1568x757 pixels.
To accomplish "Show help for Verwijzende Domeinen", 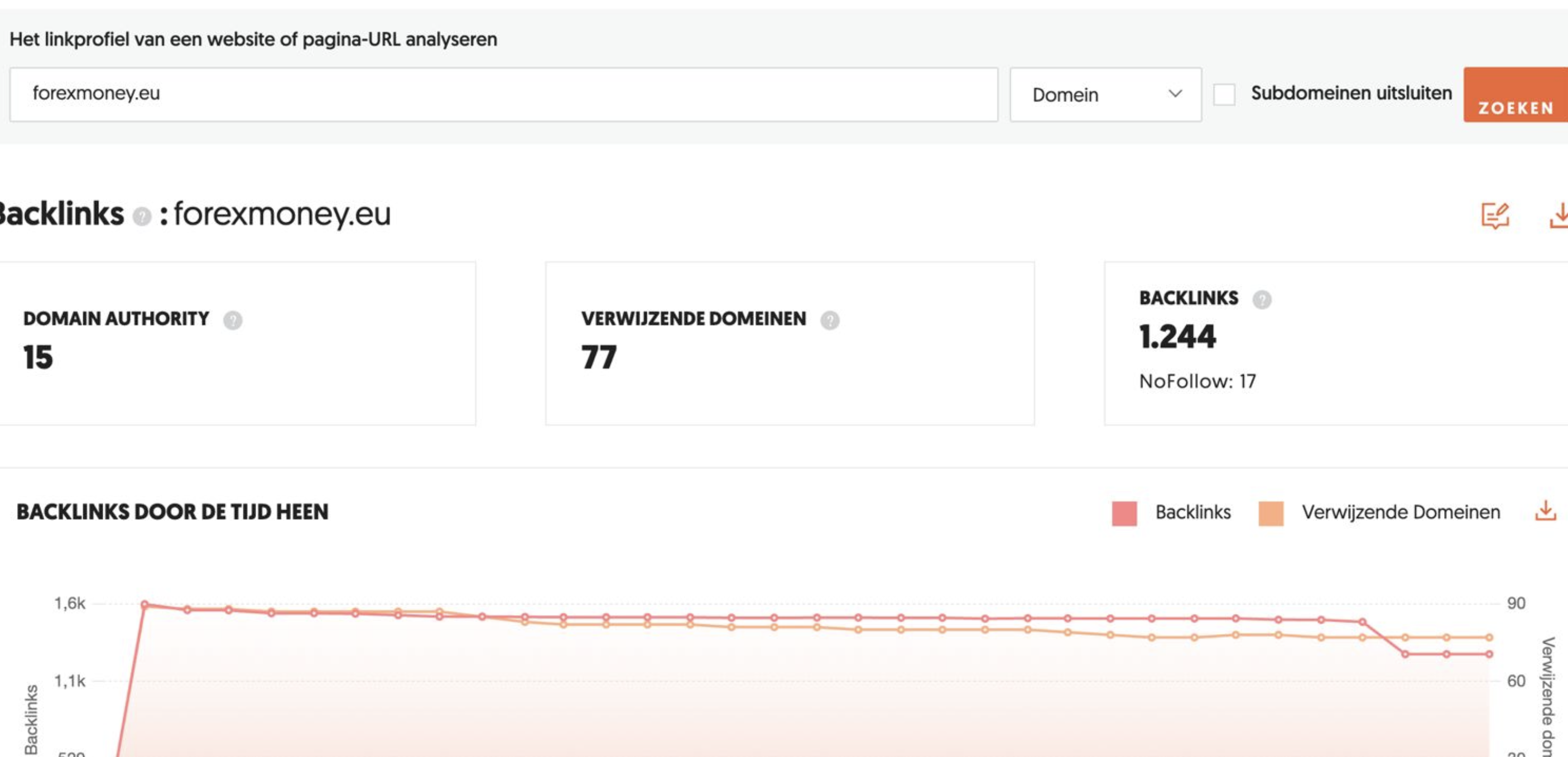I will point(830,320).
